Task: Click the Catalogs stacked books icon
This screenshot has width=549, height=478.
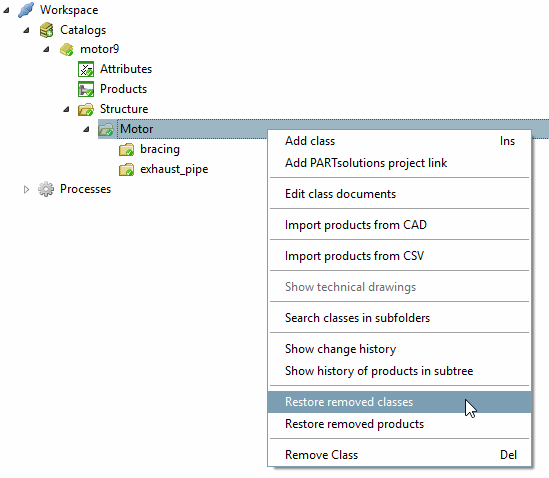Action: [x=46, y=30]
